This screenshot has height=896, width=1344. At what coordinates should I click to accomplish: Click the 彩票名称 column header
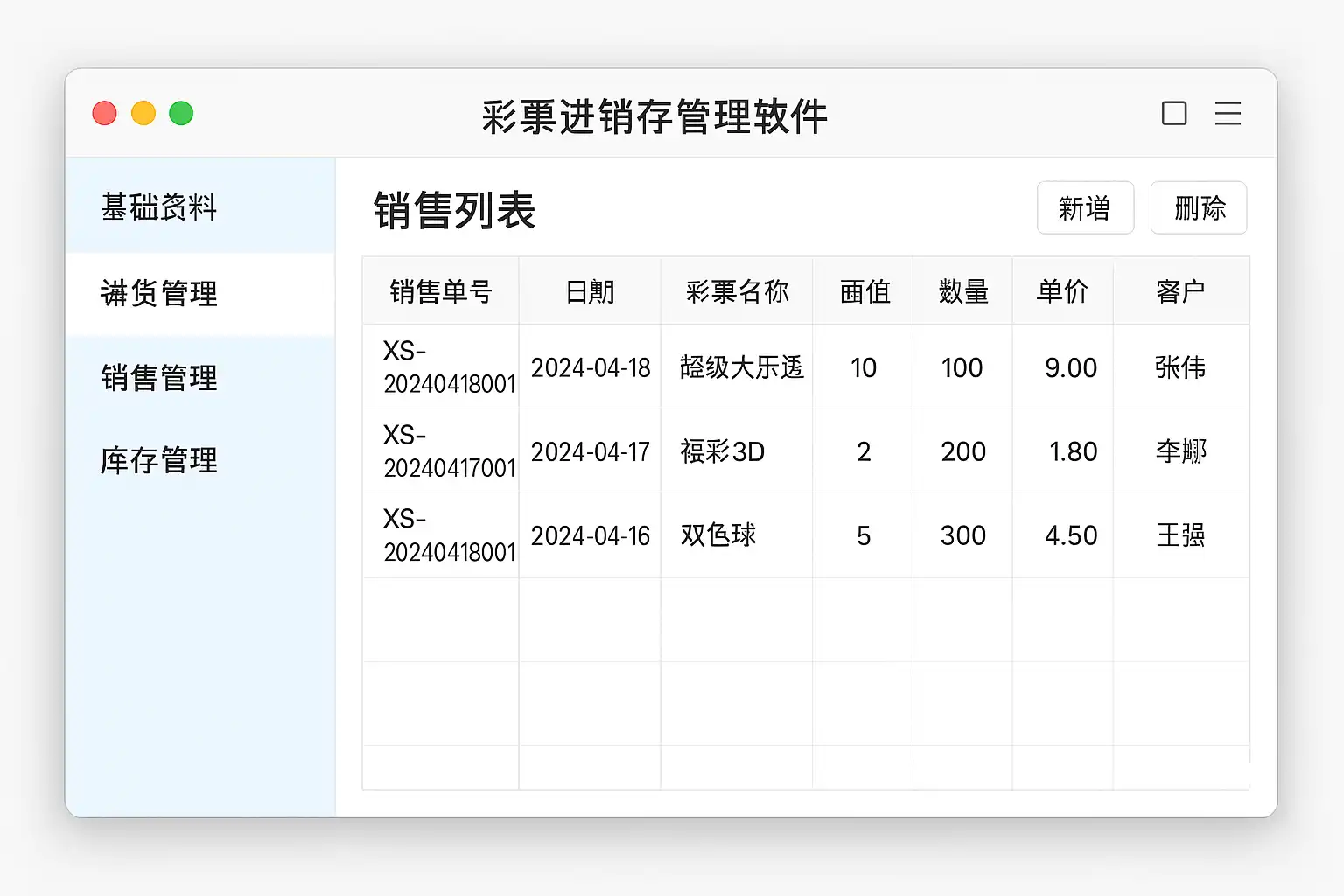click(737, 291)
